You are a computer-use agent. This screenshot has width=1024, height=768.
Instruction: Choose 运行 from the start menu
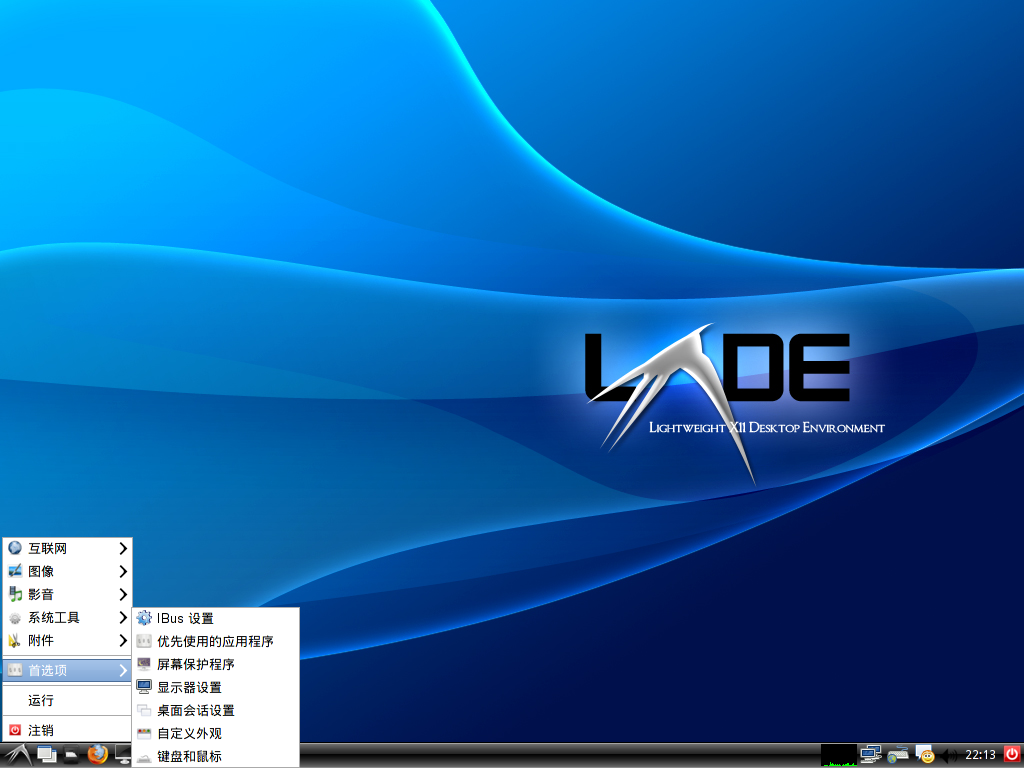pyautogui.click(x=67, y=701)
